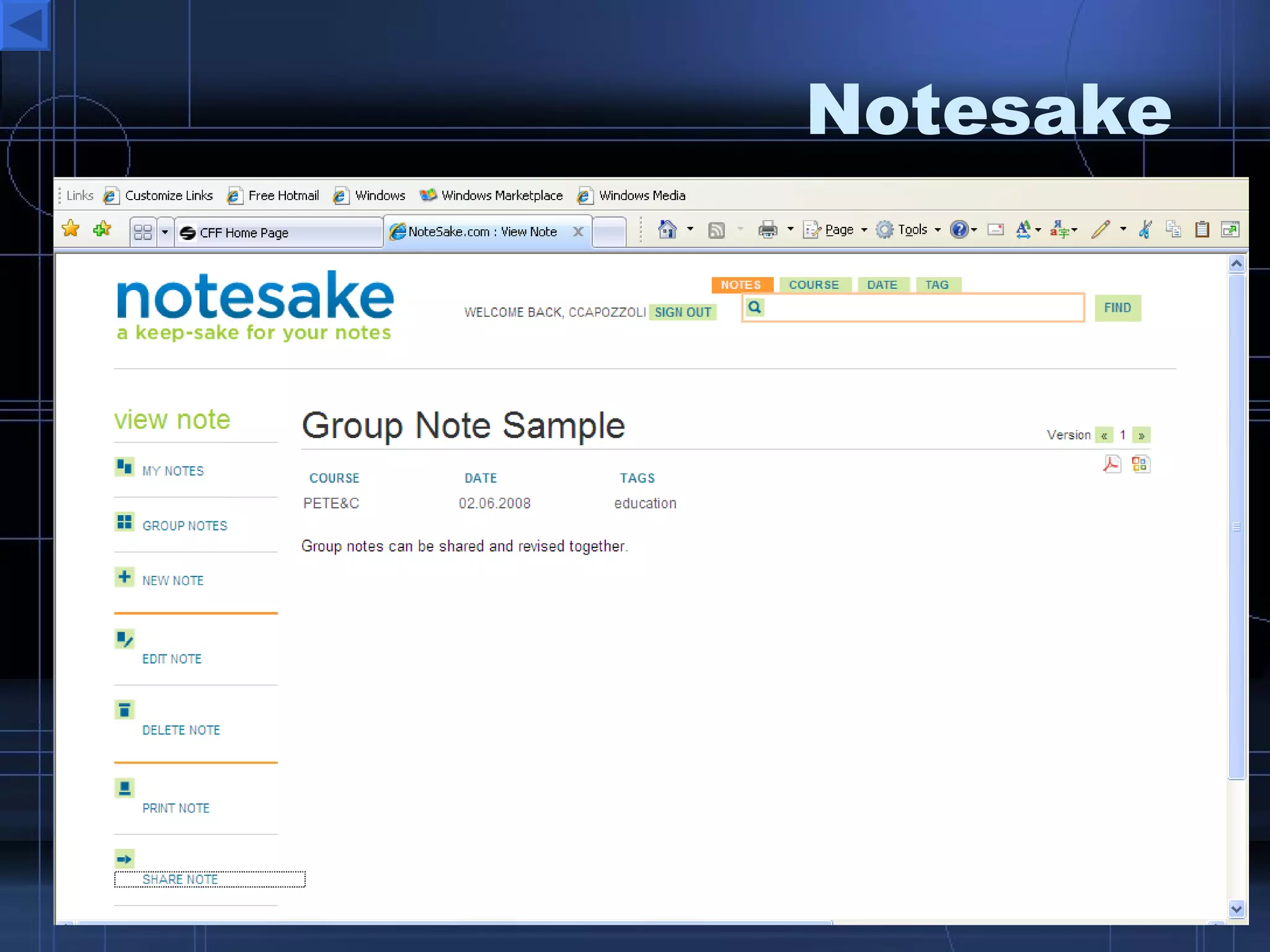Select the COURSE search tab

click(x=814, y=284)
